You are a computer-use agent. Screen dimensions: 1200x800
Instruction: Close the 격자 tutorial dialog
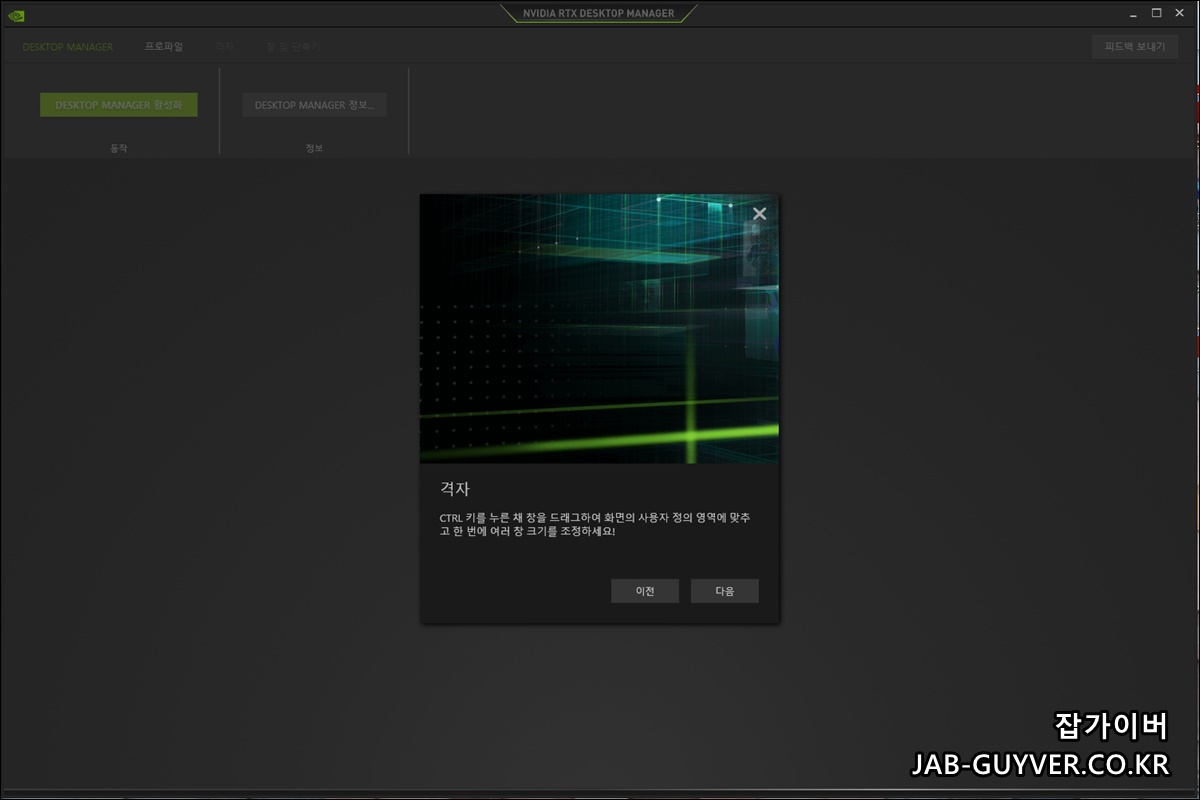[759, 213]
